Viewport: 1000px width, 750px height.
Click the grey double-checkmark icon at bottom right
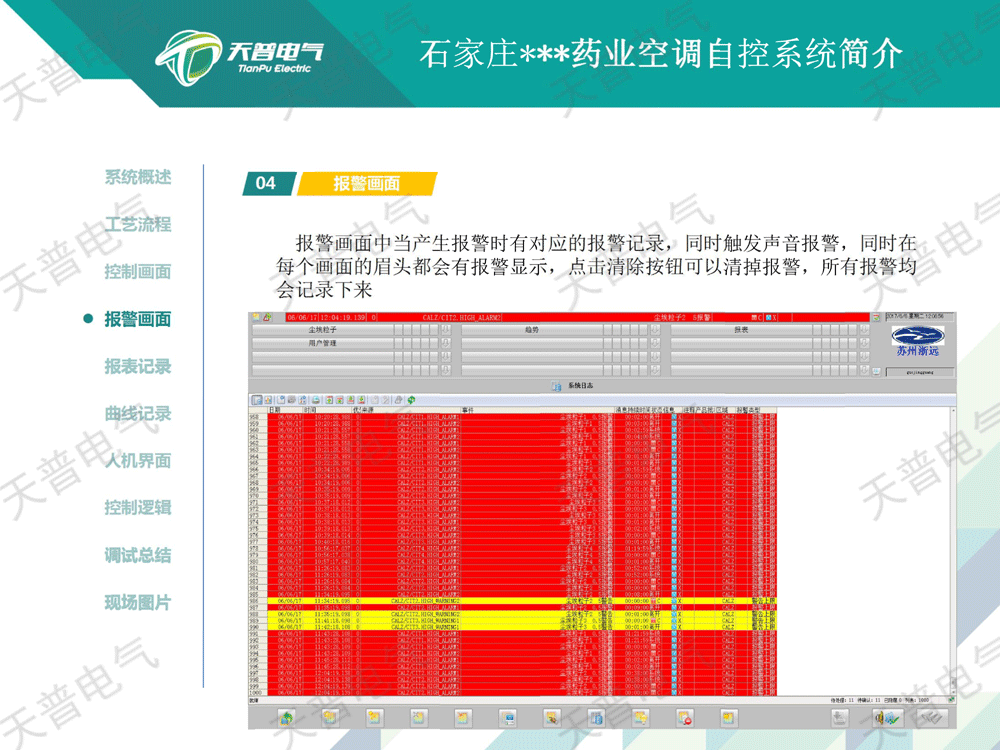(932, 718)
